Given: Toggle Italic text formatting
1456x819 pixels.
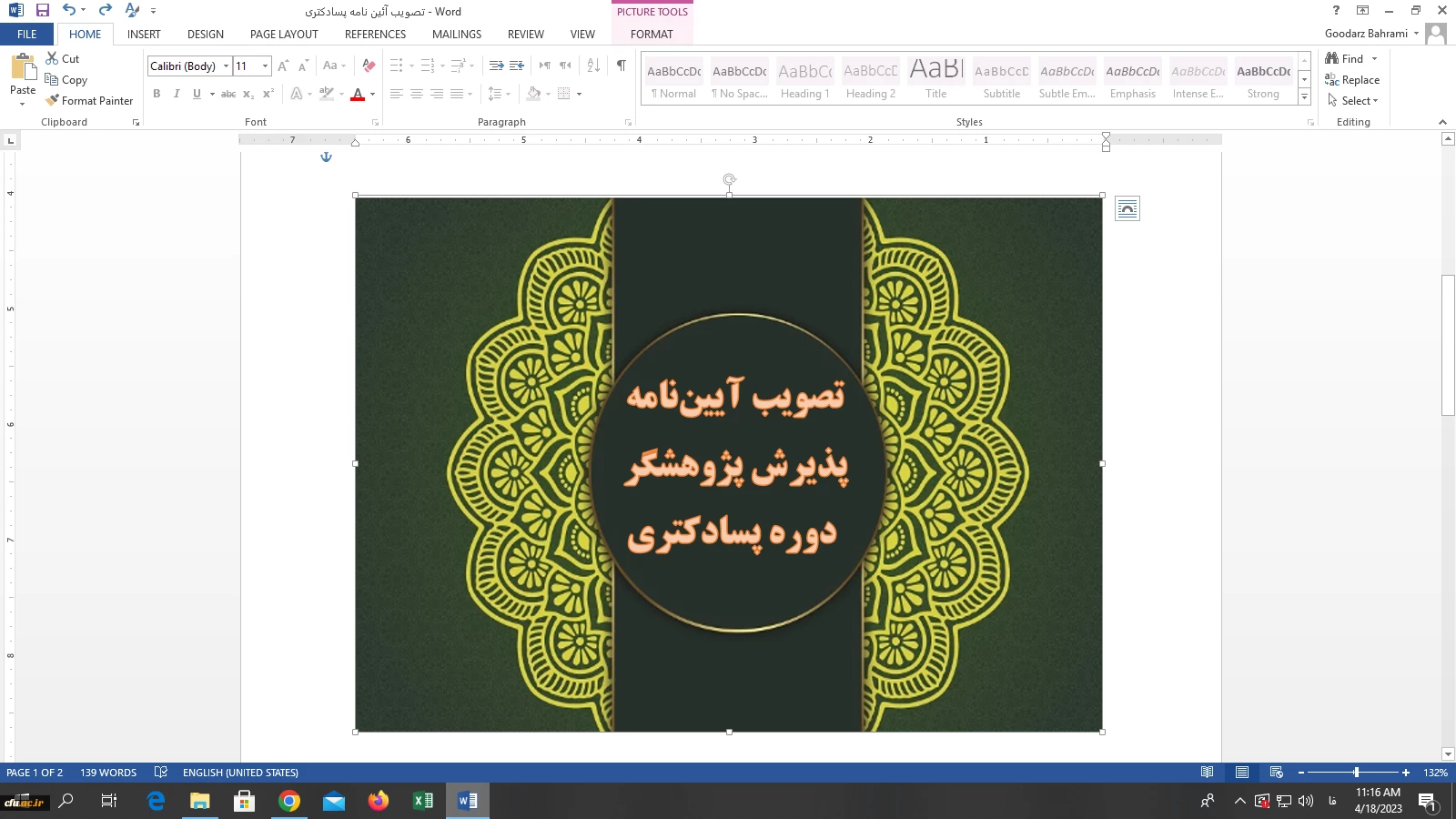Looking at the screenshot, I should tap(177, 94).
